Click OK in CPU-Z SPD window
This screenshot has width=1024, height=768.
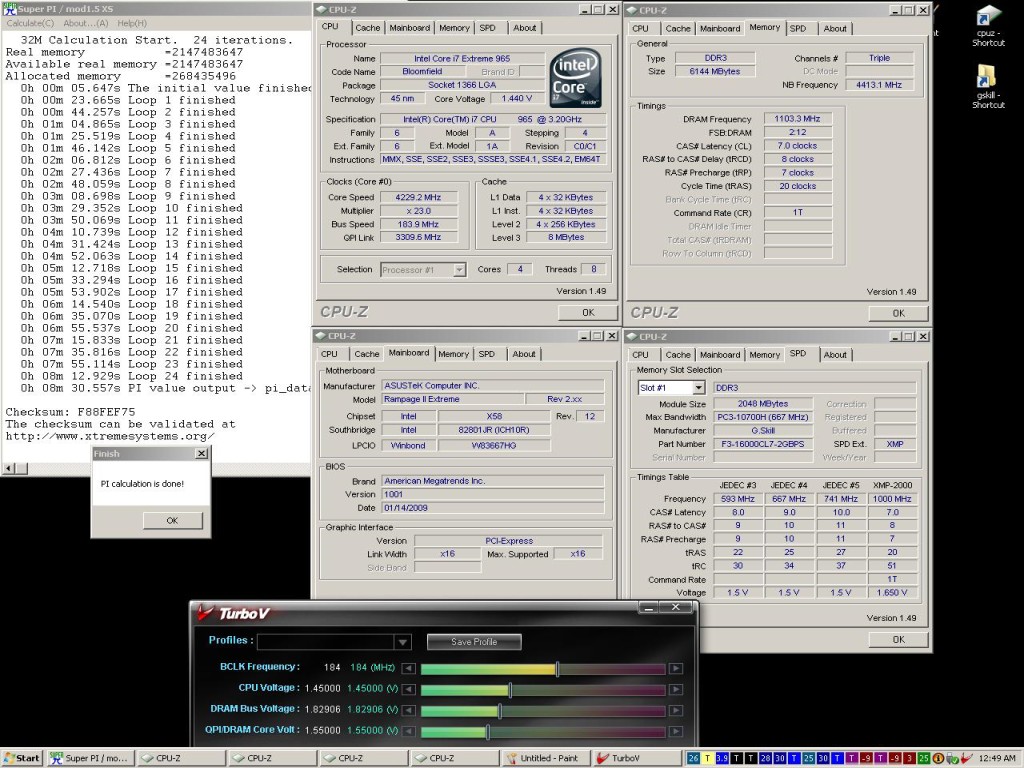pos(899,639)
